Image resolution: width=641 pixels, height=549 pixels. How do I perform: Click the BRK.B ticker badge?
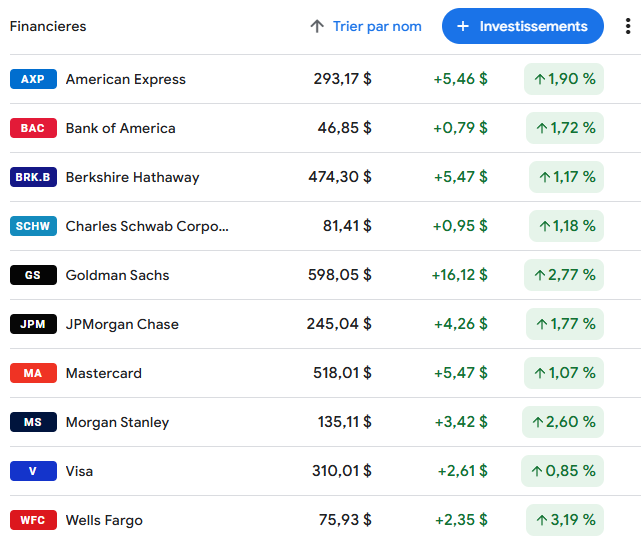pyautogui.click(x=33, y=177)
